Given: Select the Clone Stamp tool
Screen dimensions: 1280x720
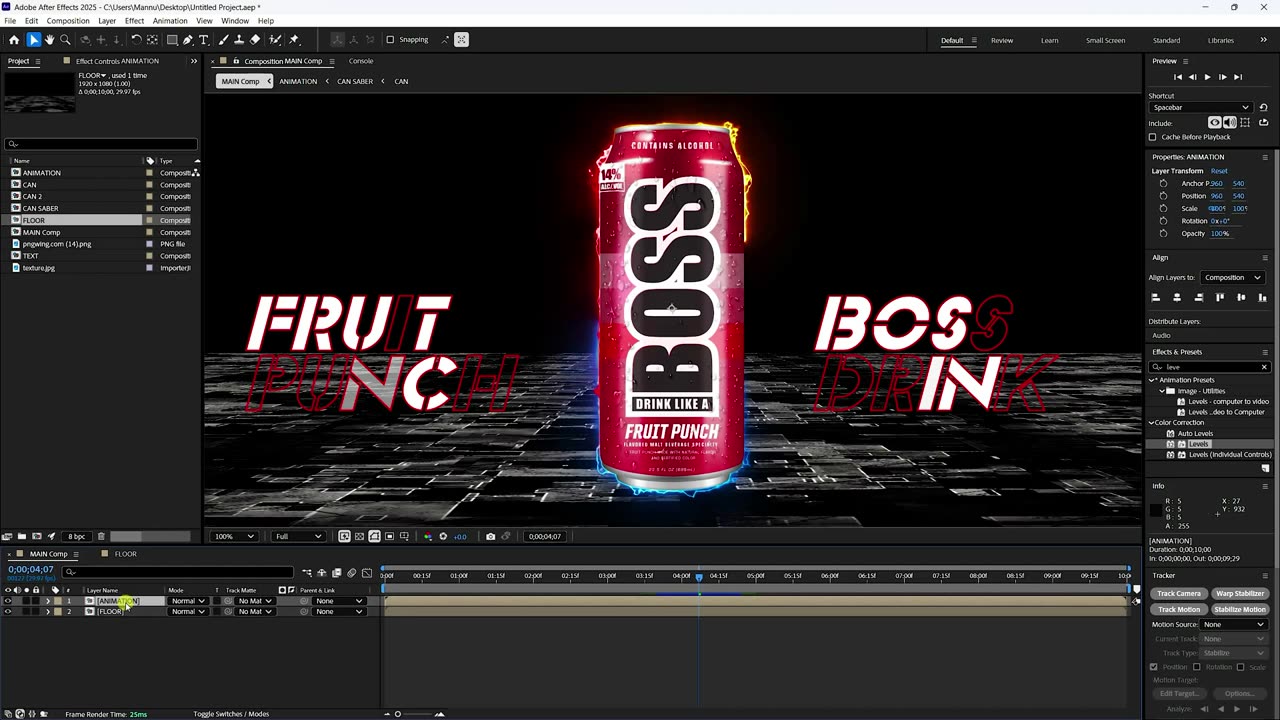Looking at the screenshot, I should 239,40.
